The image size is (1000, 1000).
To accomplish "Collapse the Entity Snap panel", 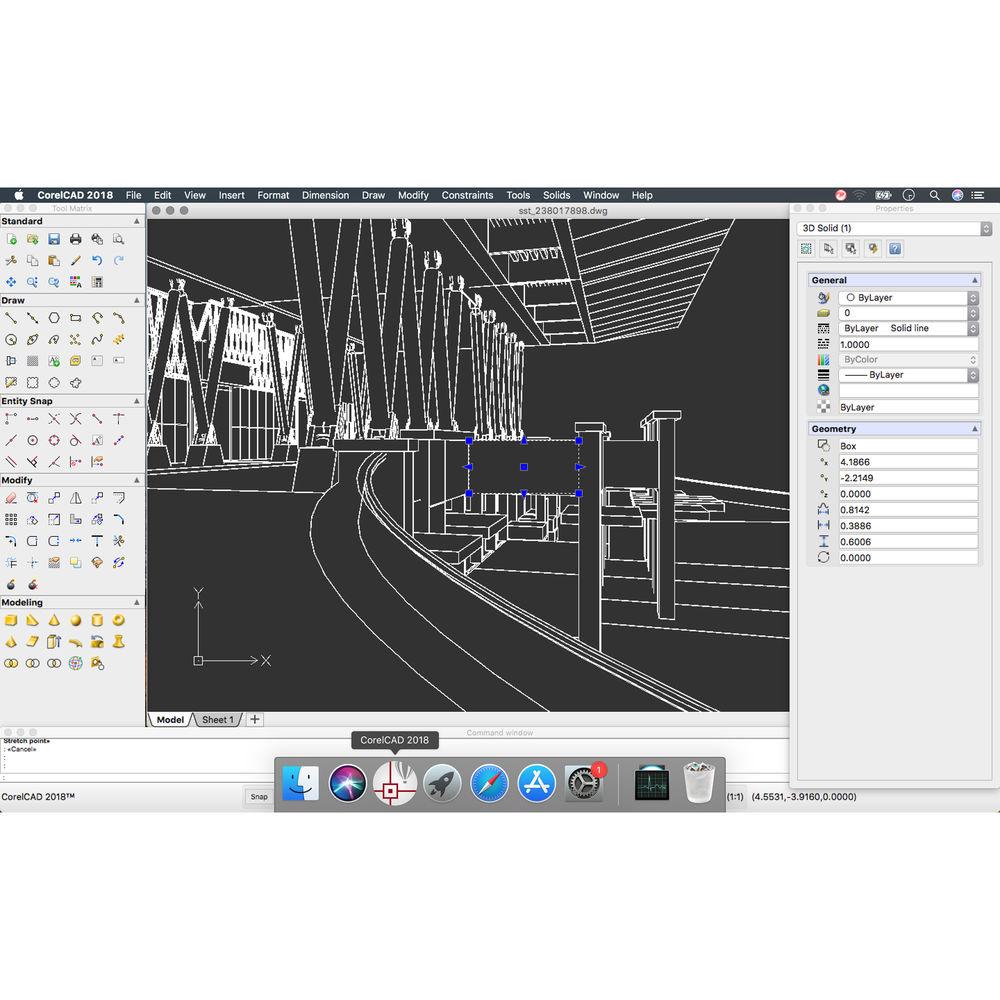I will (x=136, y=400).
